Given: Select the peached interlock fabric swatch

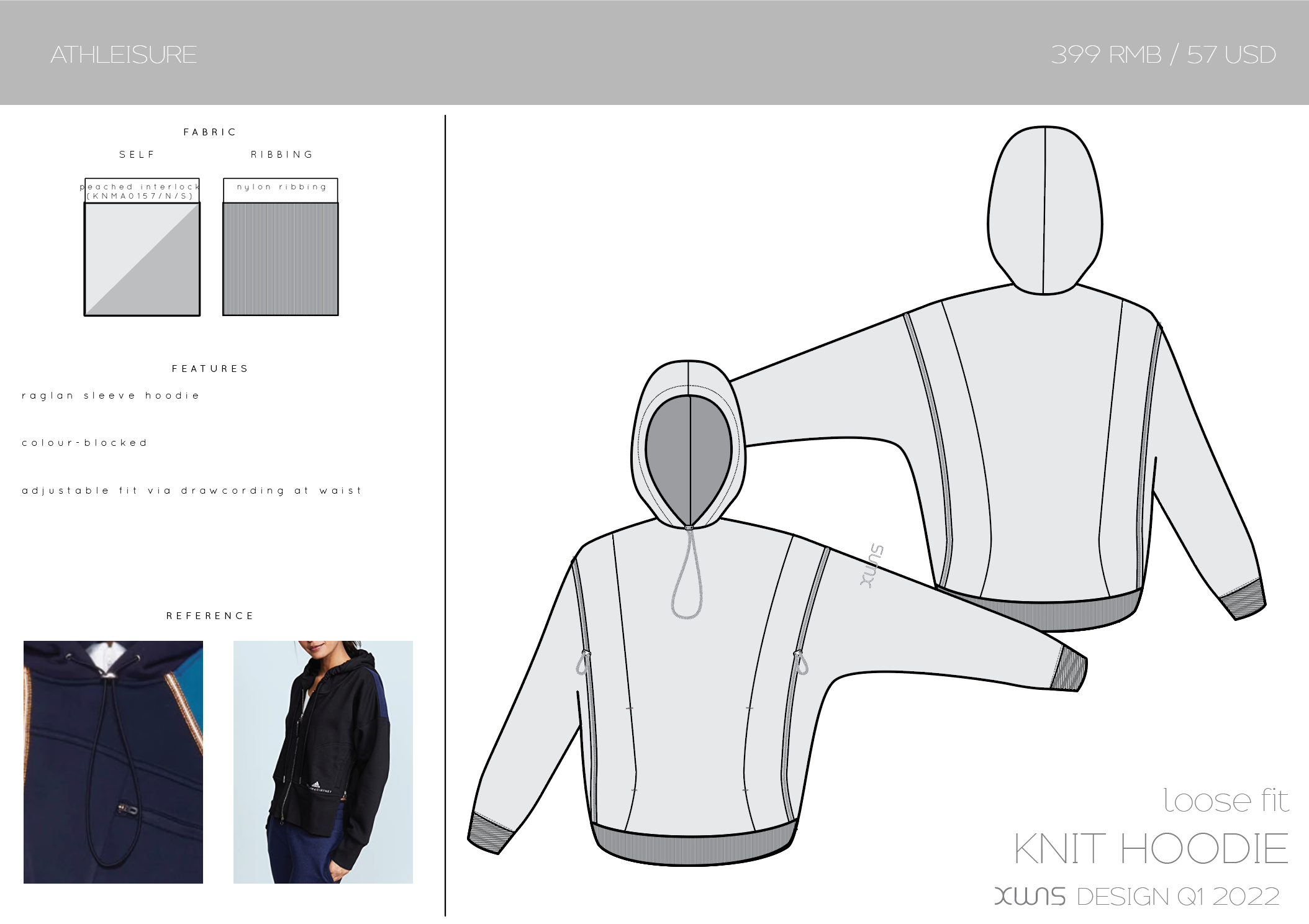Looking at the screenshot, I should coord(142,259).
